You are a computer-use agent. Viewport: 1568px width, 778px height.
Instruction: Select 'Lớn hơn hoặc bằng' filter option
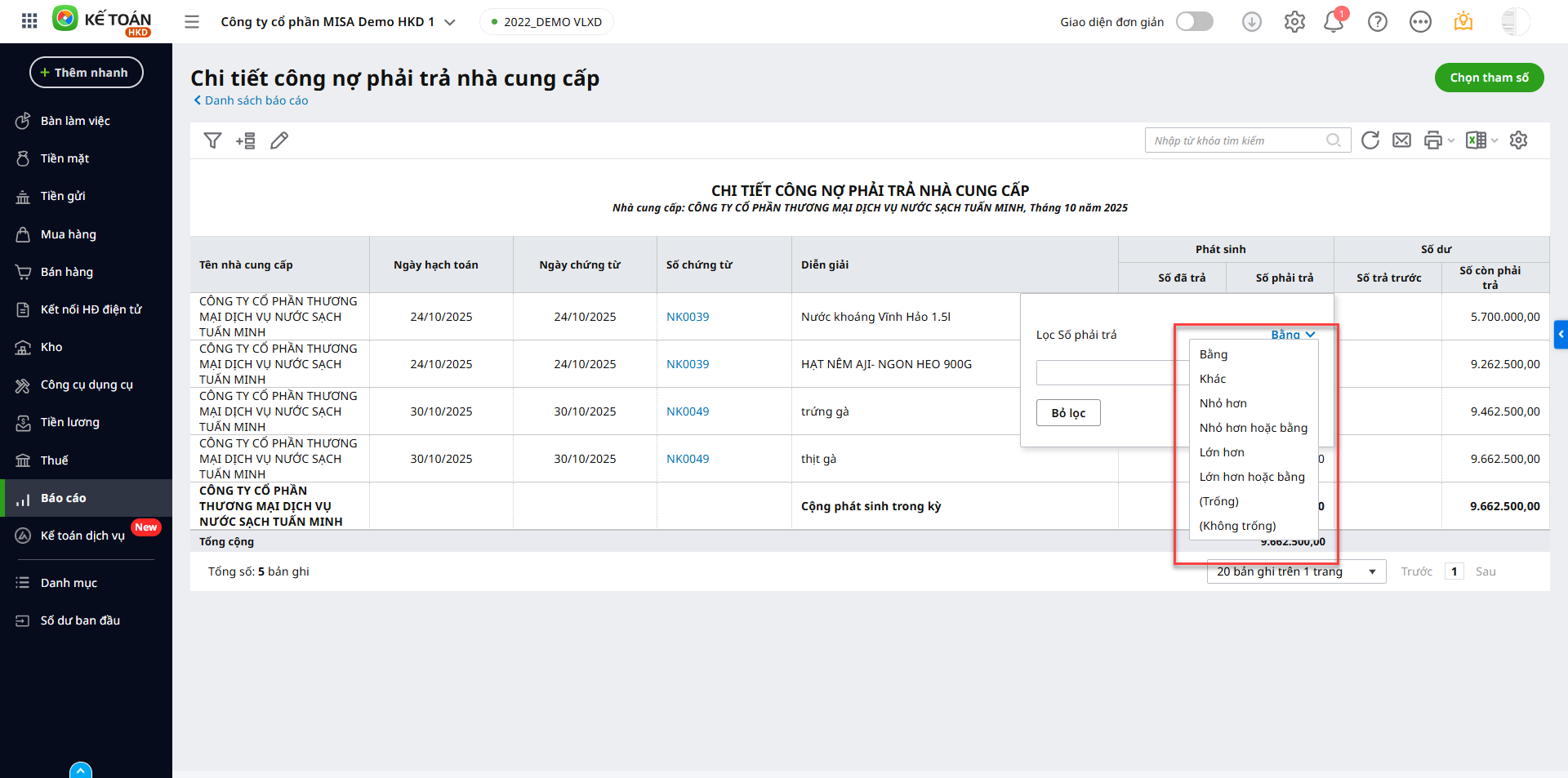1252,477
